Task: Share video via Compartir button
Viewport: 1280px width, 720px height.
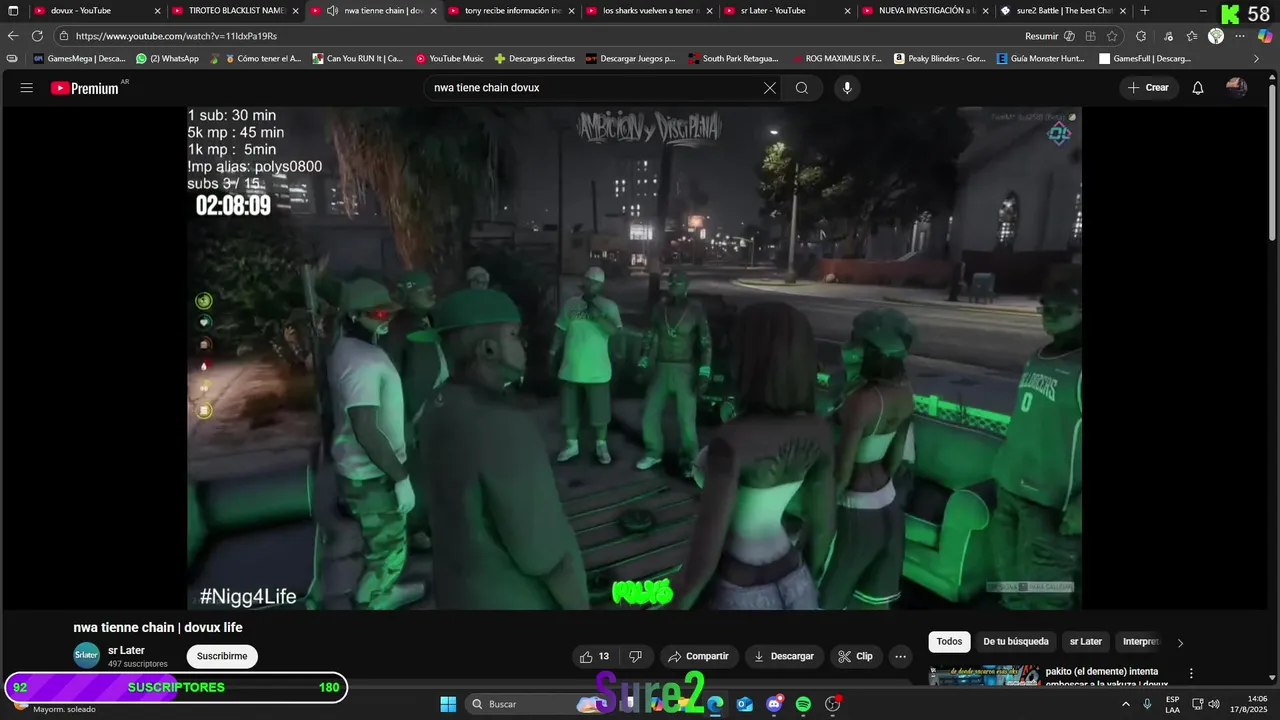Action: click(x=698, y=657)
